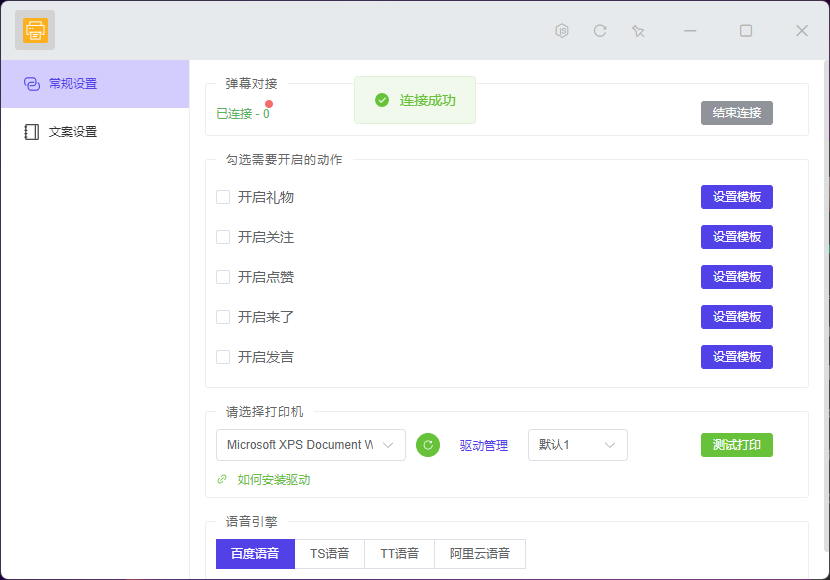Maximize the application window
830x580 pixels.
746,31
